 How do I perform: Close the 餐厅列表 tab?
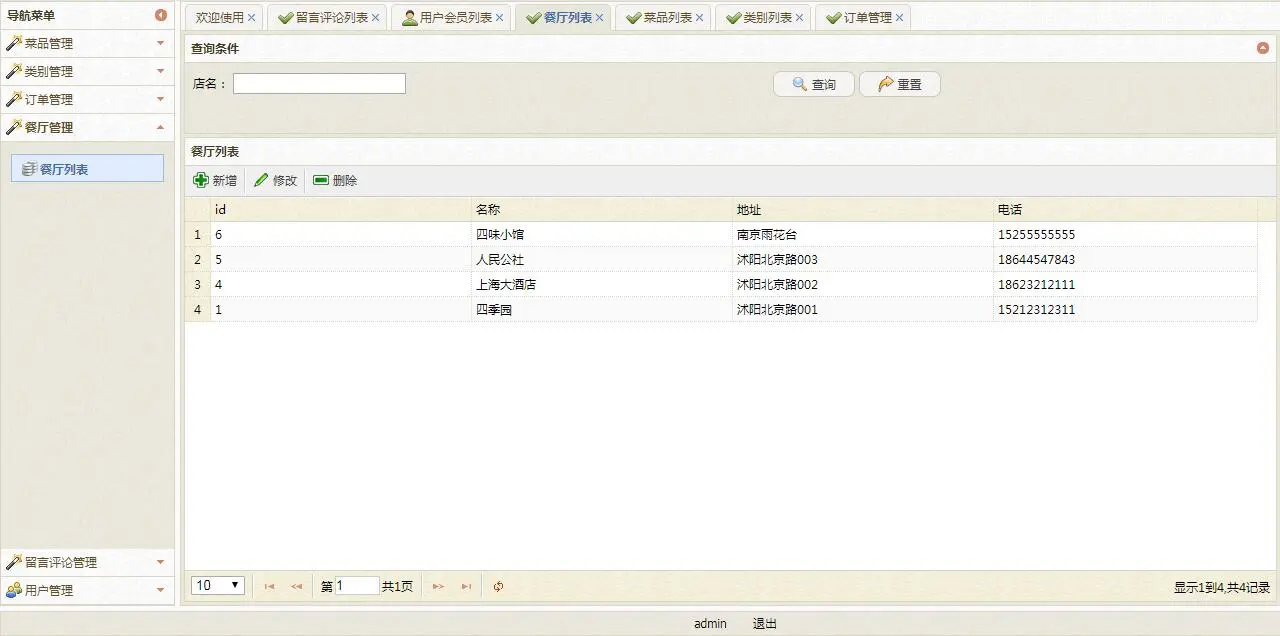600,18
